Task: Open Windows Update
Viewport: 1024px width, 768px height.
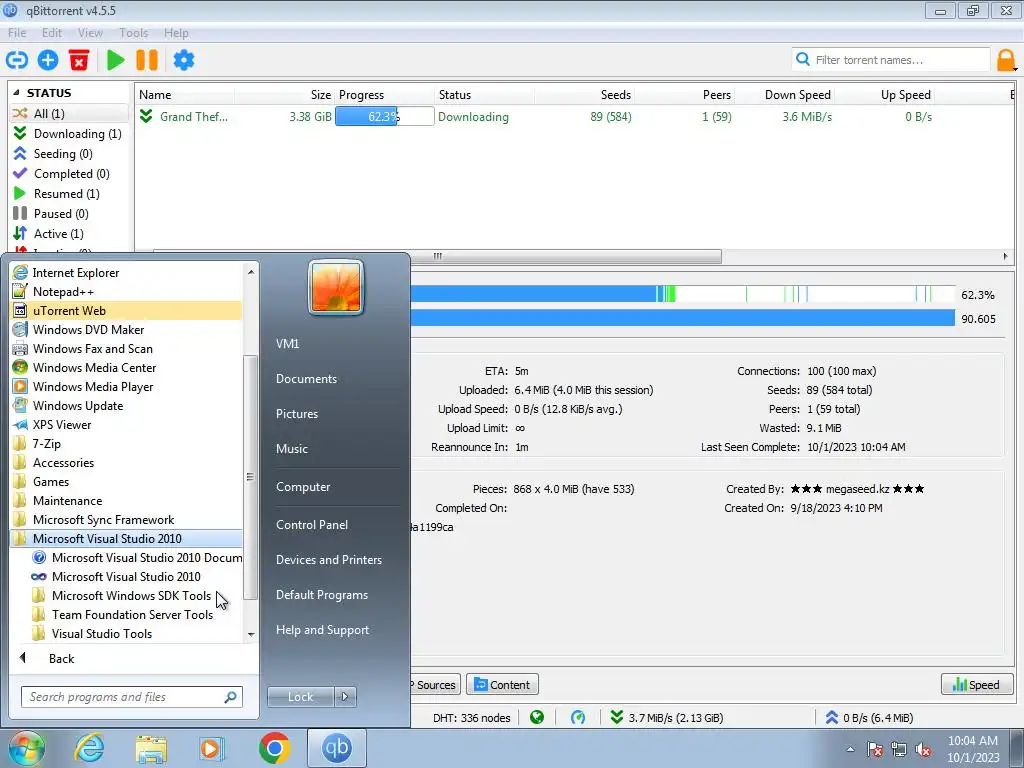Action: tap(127, 406)
